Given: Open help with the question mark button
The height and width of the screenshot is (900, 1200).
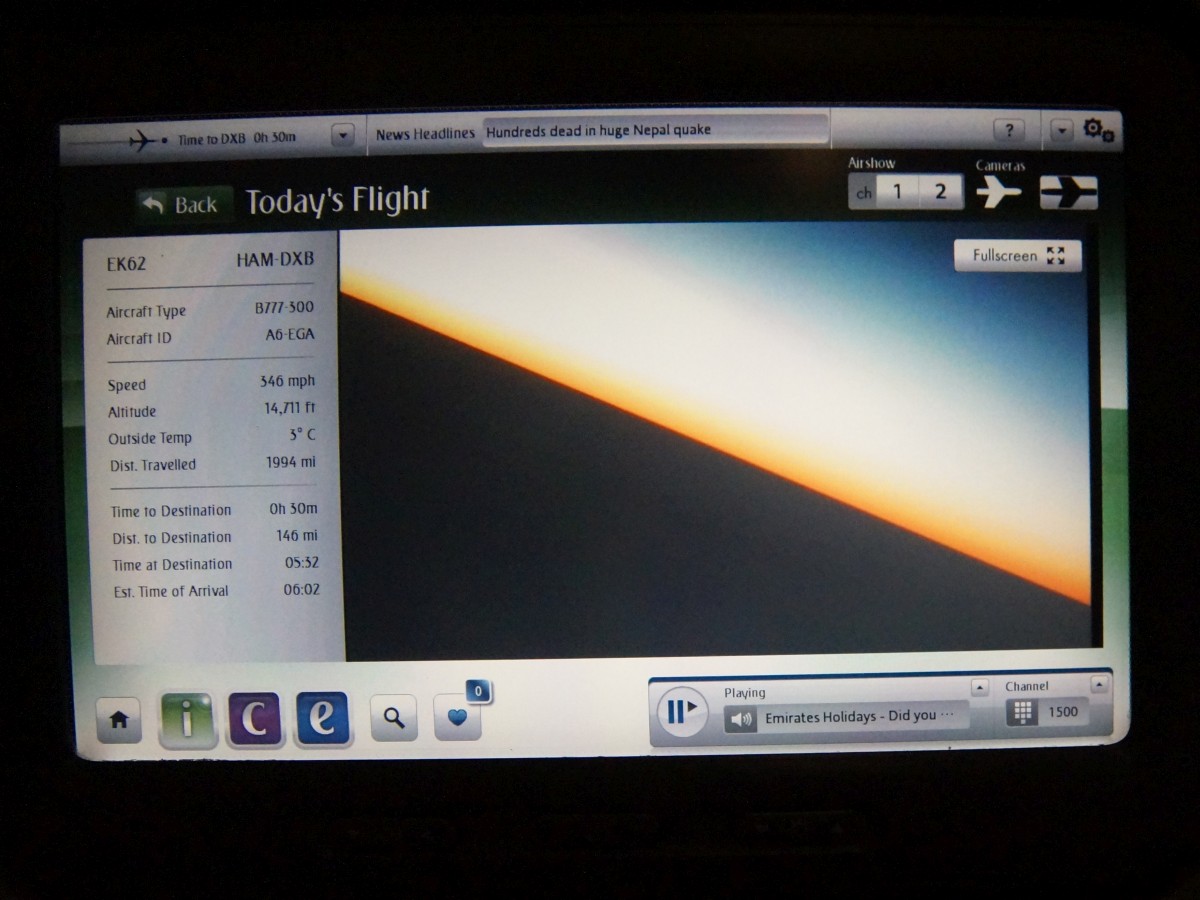Looking at the screenshot, I should [x=1008, y=131].
